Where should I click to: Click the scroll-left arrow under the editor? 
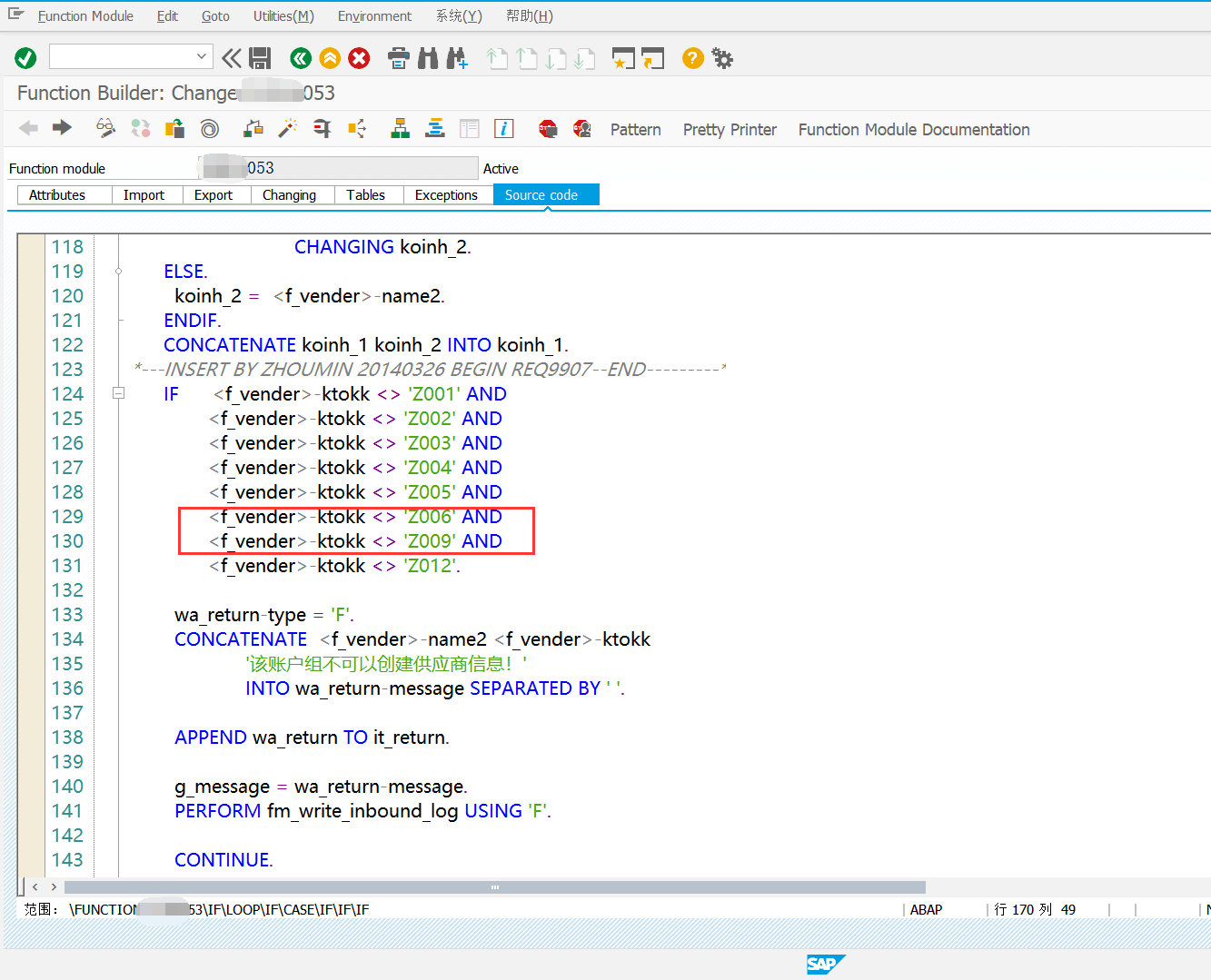click(x=35, y=886)
